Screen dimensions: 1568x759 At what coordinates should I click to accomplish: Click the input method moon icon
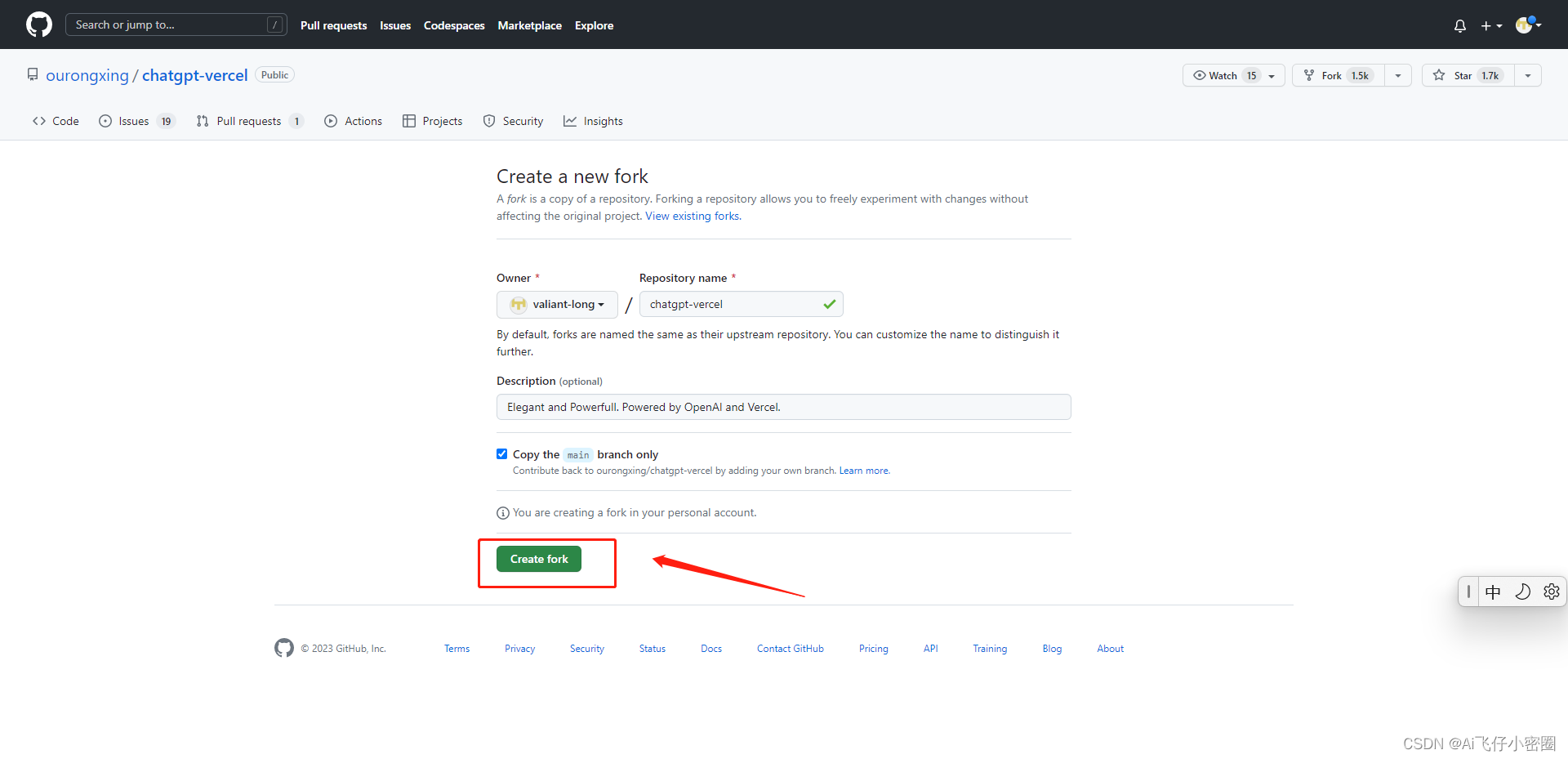(1522, 592)
